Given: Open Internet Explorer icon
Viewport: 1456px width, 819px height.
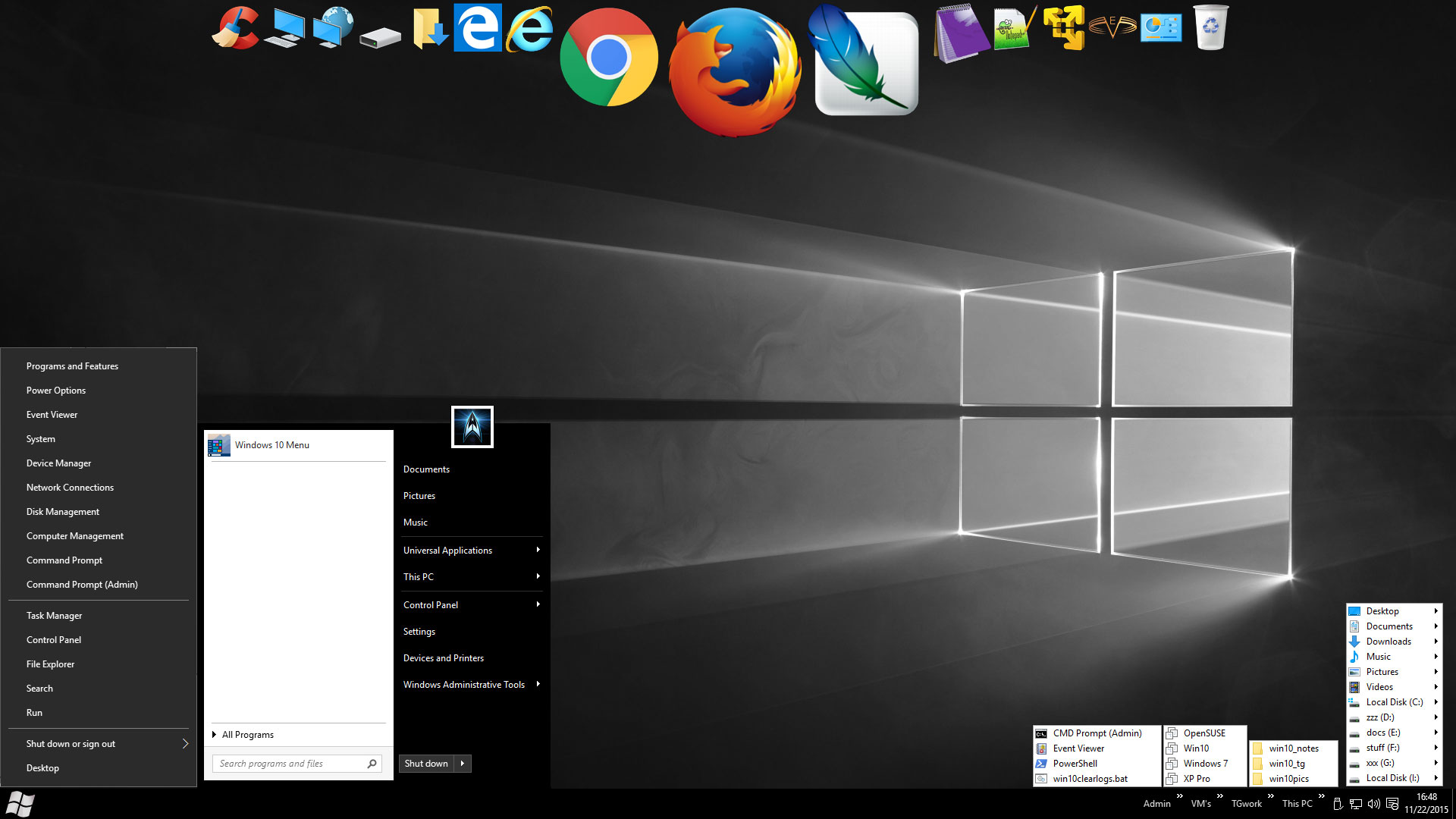Looking at the screenshot, I should point(529,29).
